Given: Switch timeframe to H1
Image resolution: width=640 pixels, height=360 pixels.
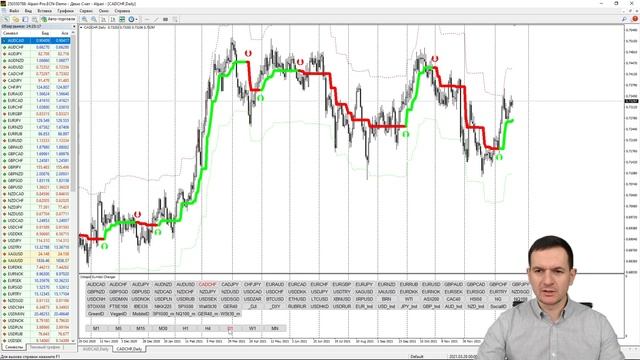Looking at the screenshot, I should 185,328.
